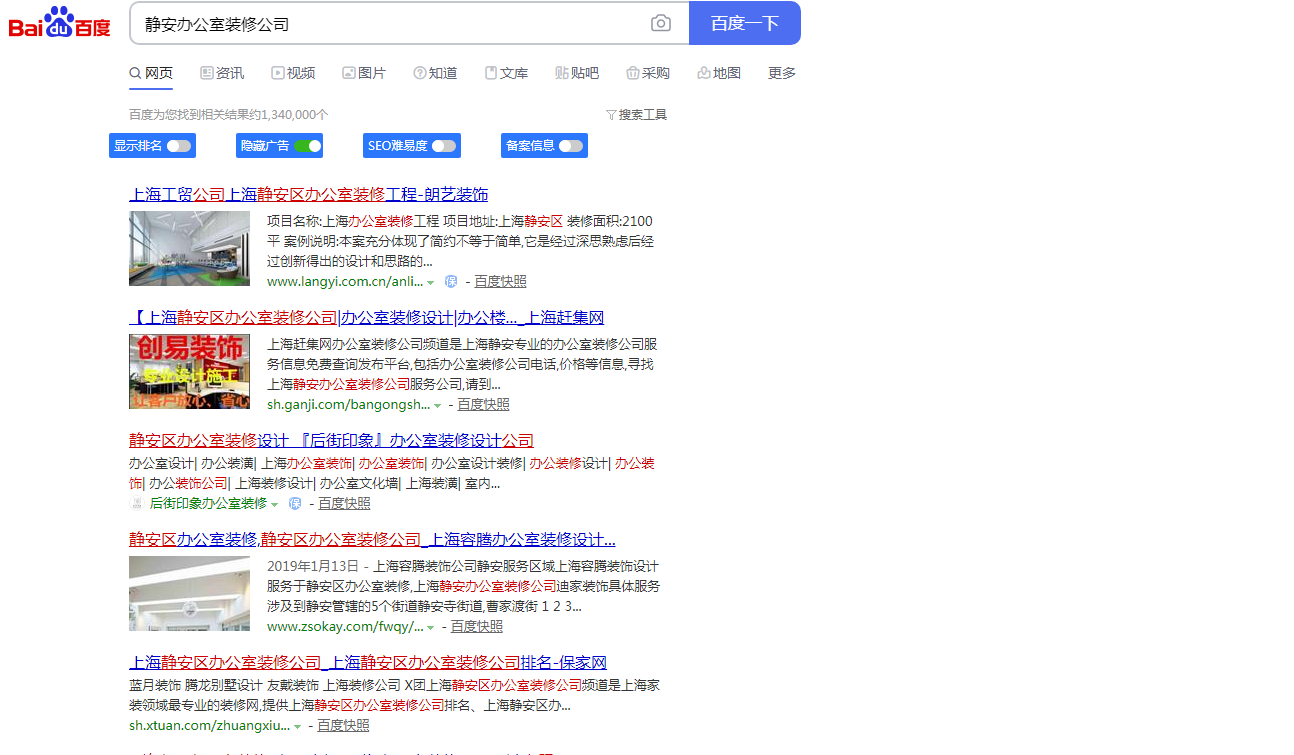Expand the arrow after sh.xtuan.com URL

(297, 727)
